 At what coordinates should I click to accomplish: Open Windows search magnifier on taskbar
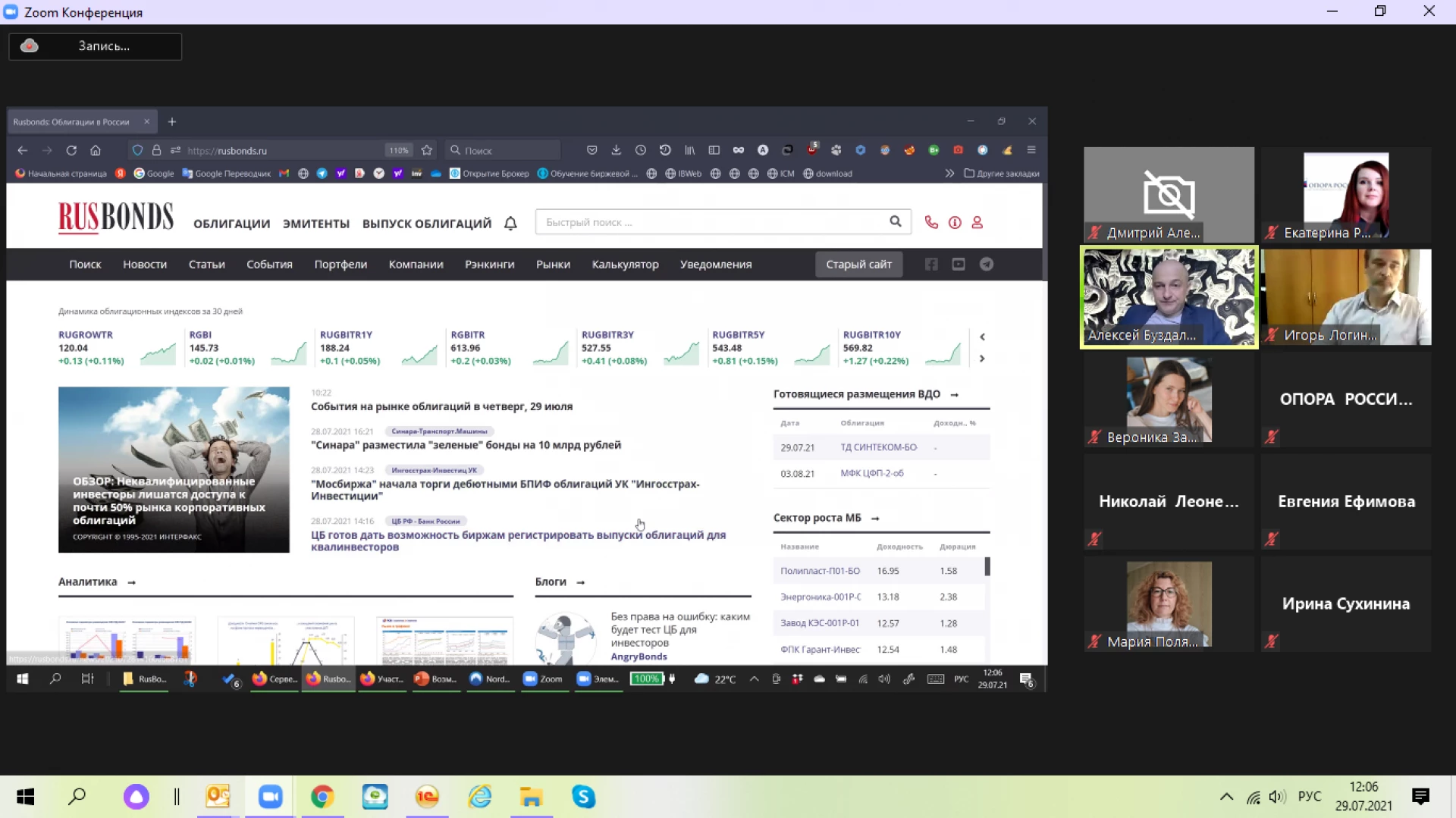coord(77,797)
